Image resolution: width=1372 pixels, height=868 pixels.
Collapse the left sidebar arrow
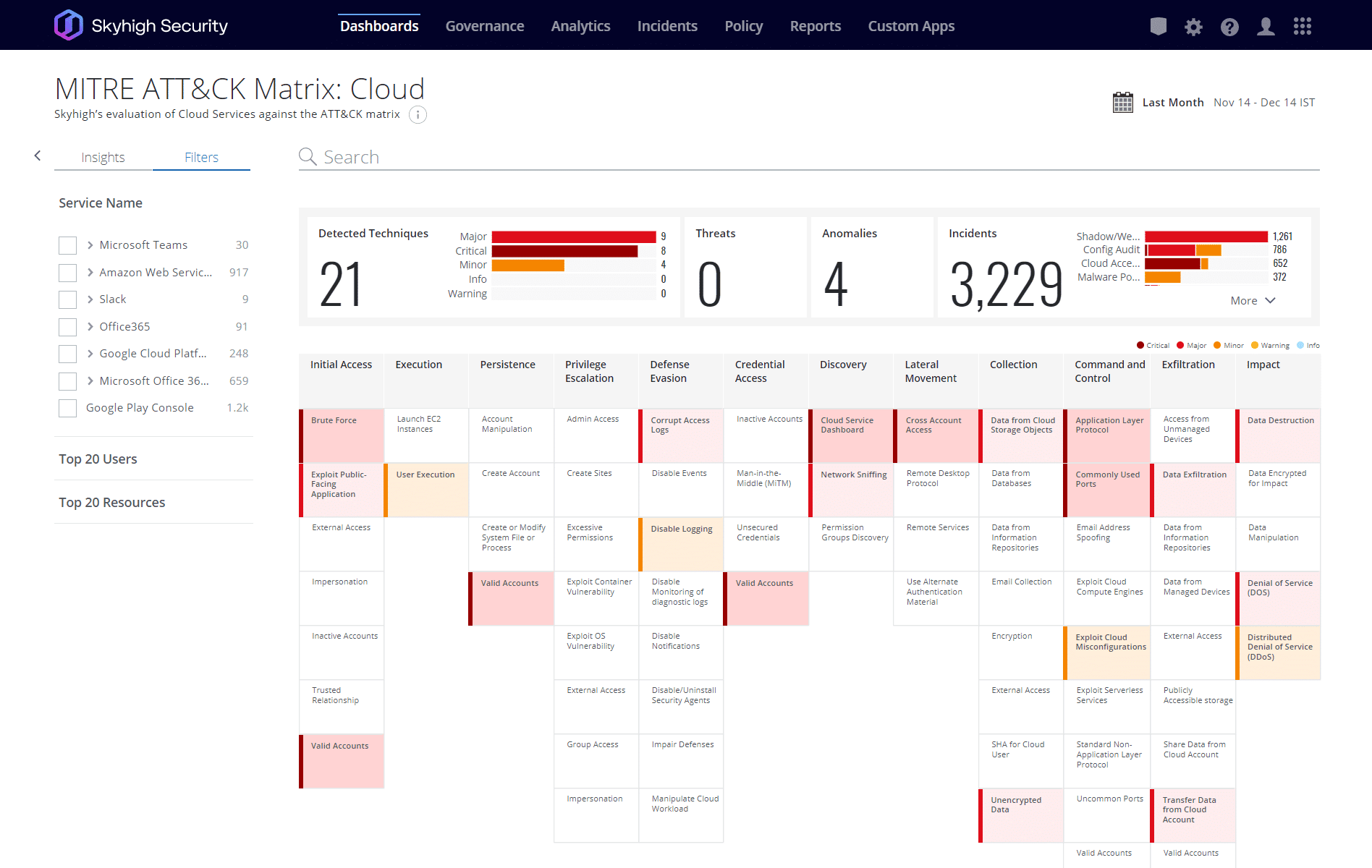(x=38, y=156)
